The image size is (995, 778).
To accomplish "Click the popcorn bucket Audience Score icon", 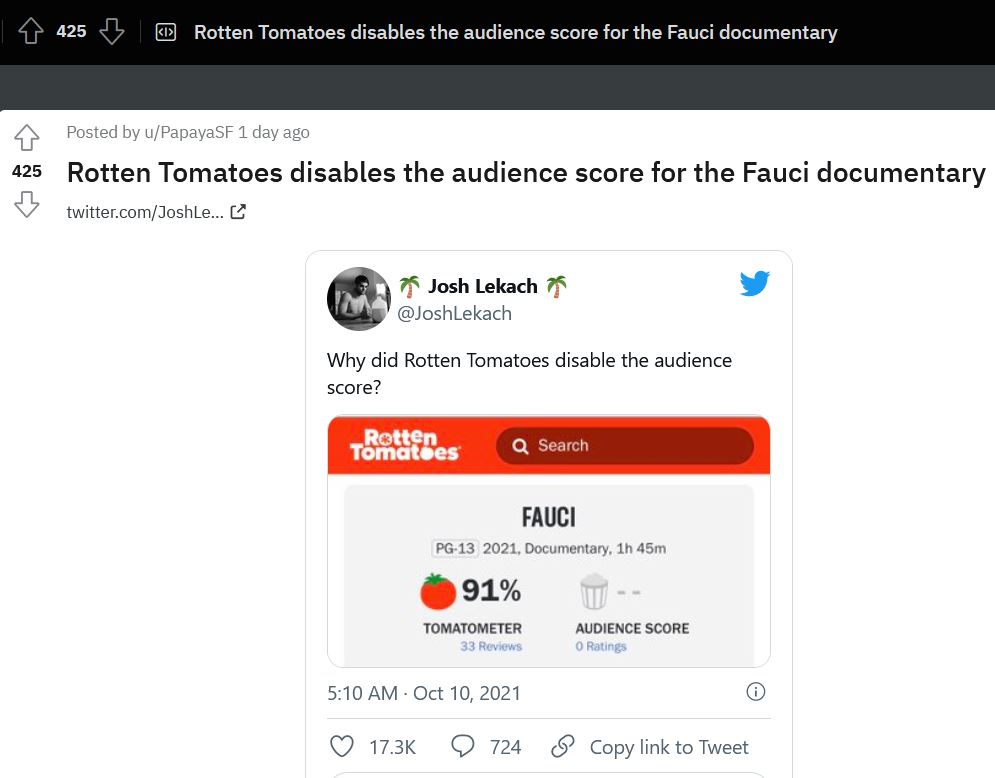I will pyautogui.click(x=594, y=592).
